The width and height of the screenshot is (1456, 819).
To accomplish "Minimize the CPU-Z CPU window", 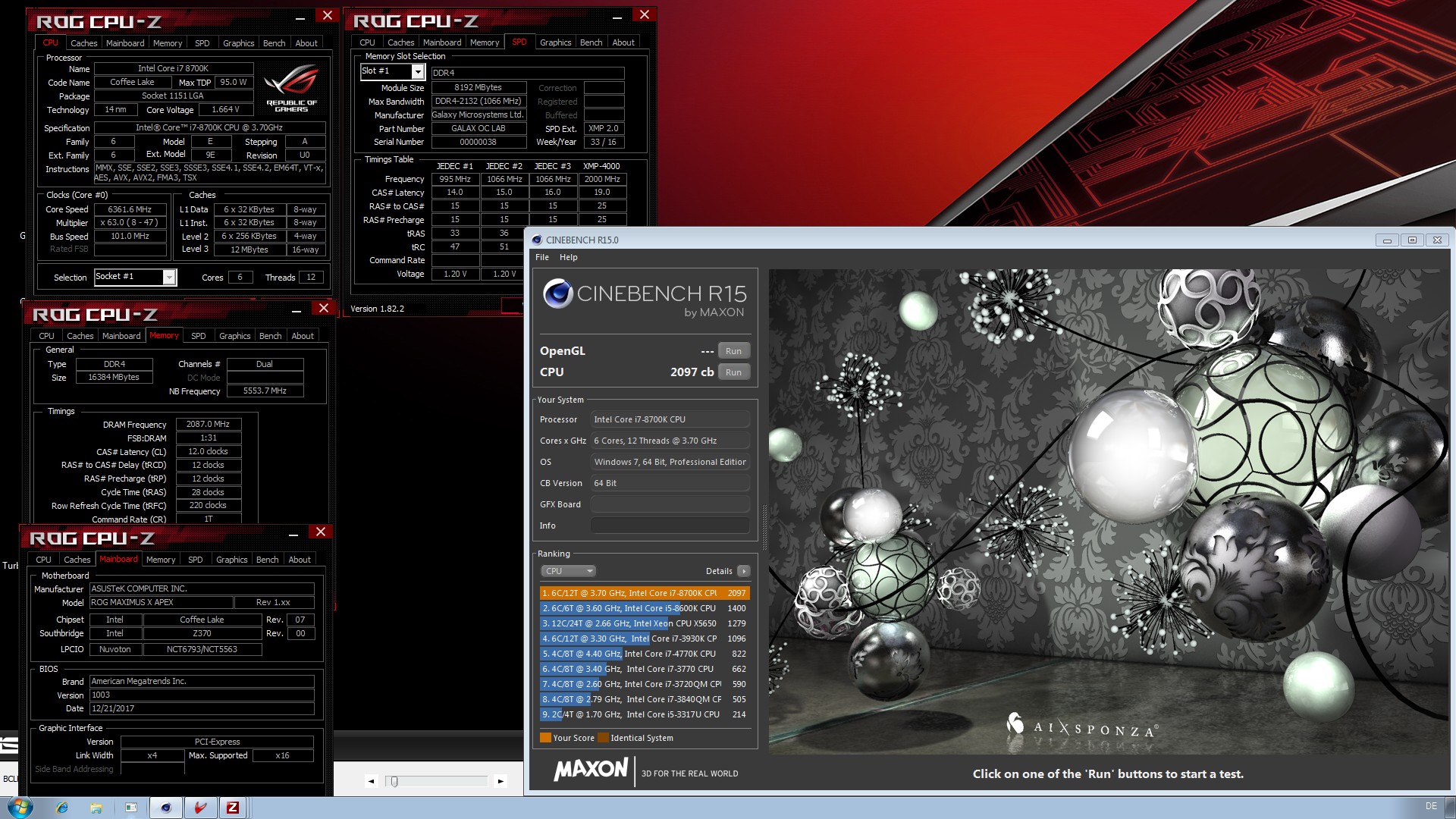I will tap(300, 17).
